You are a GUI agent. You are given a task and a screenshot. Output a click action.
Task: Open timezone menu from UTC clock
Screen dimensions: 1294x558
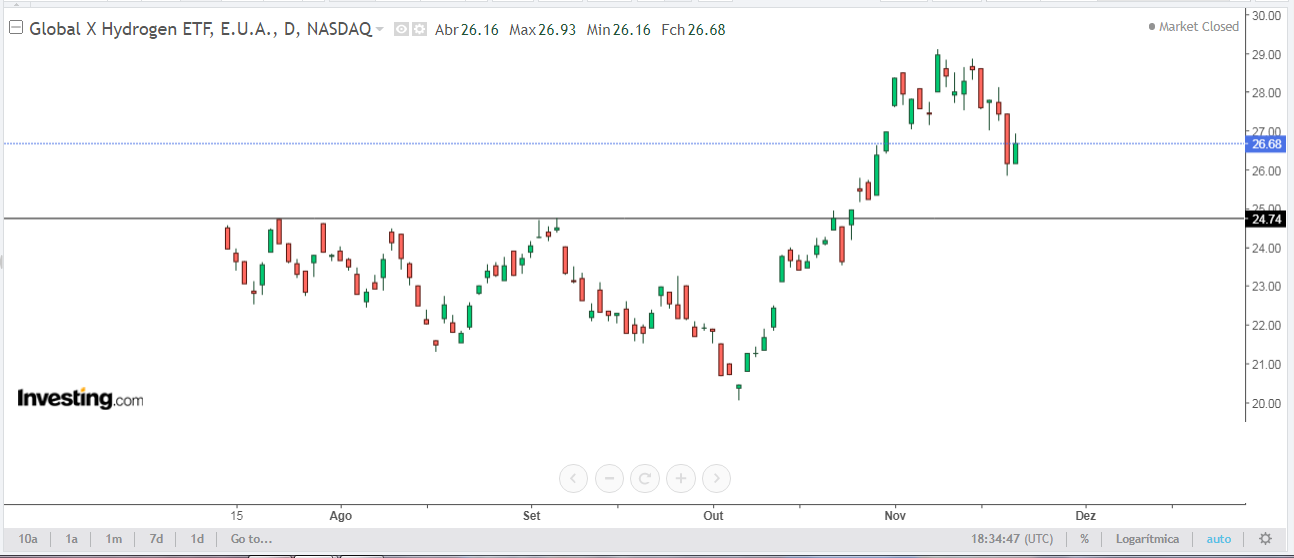[x=1012, y=539]
